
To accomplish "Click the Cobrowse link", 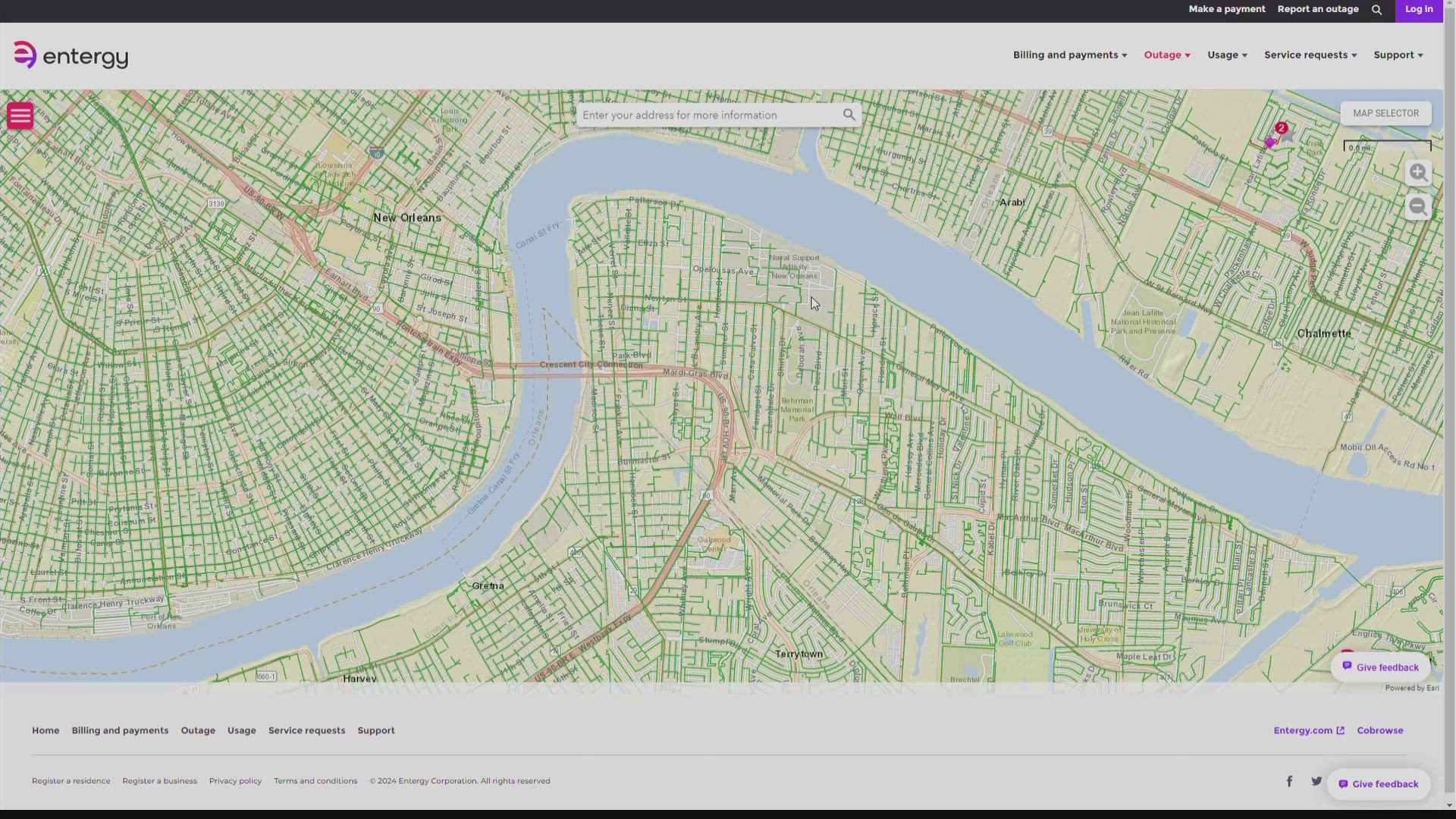I will [x=1379, y=730].
